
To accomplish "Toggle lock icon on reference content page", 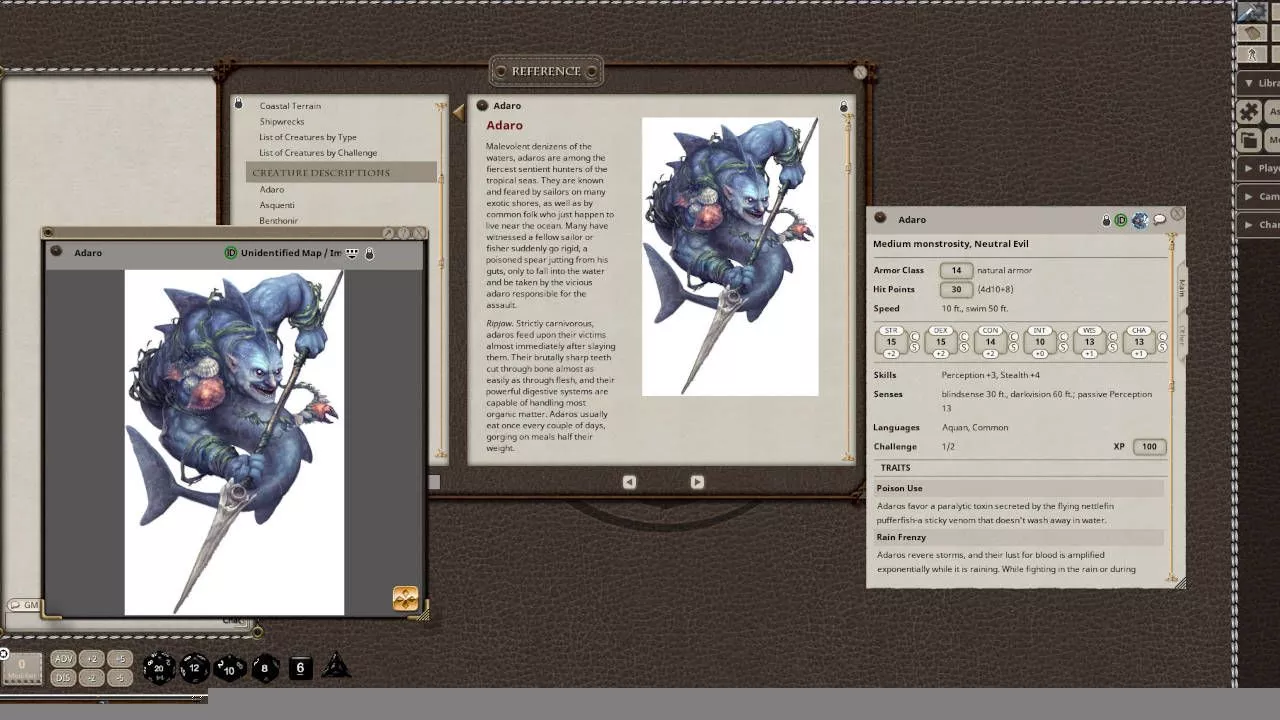I will 844,106.
